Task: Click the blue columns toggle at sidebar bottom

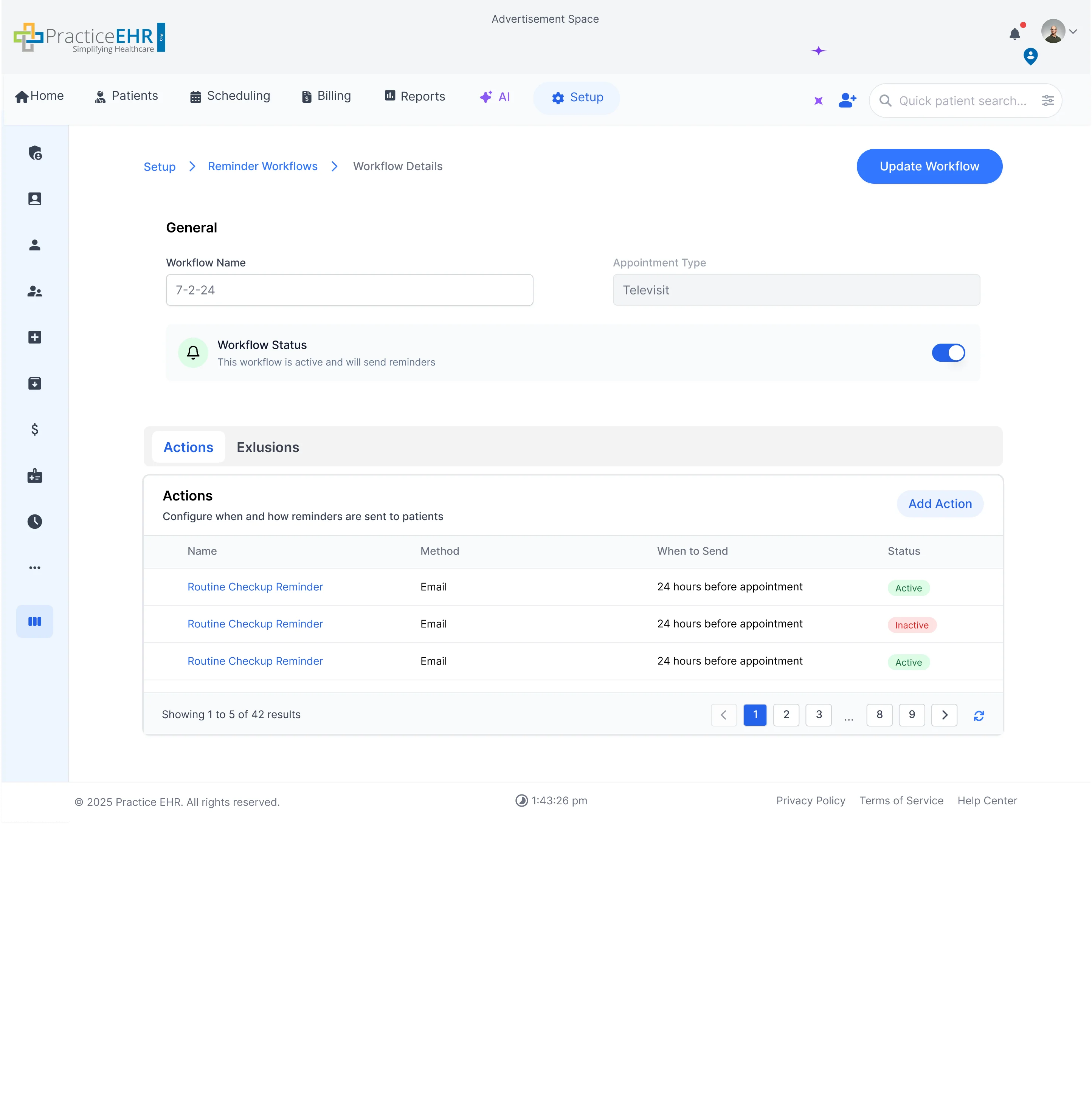Action: tap(35, 621)
